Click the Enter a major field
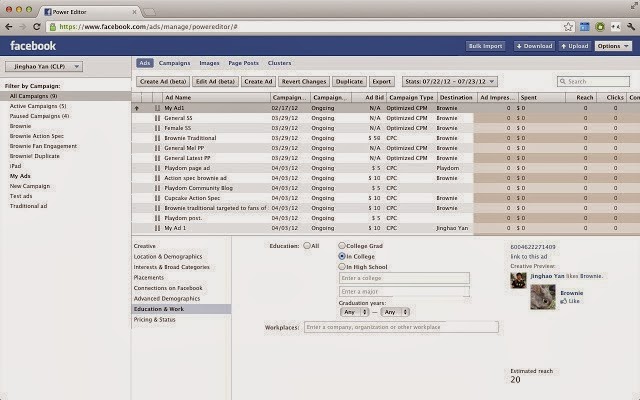Image resolution: width=640 pixels, height=400 pixels. point(404,291)
